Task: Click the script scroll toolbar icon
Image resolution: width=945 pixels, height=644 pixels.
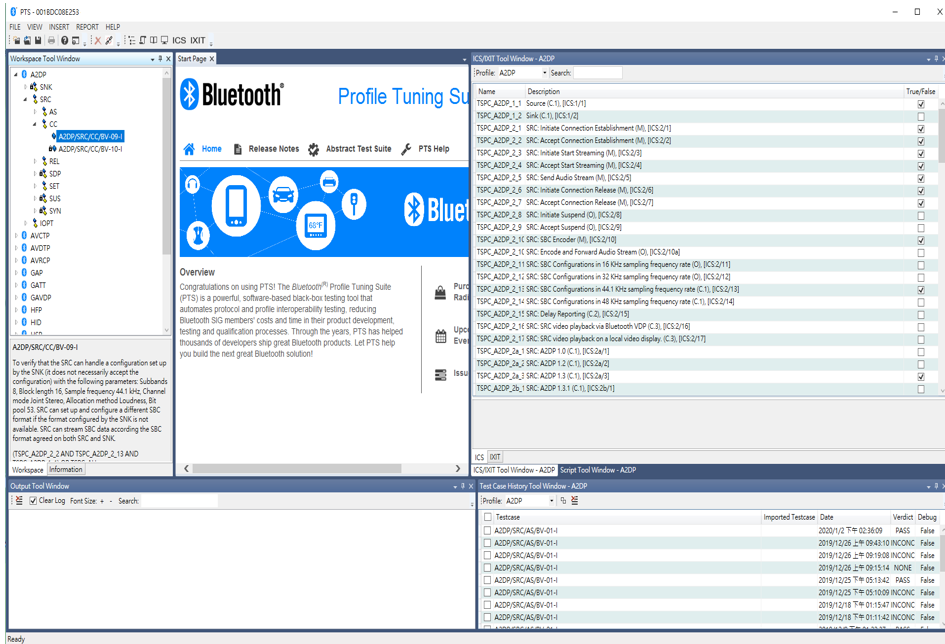Action: pyautogui.click(x=143, y=40)
